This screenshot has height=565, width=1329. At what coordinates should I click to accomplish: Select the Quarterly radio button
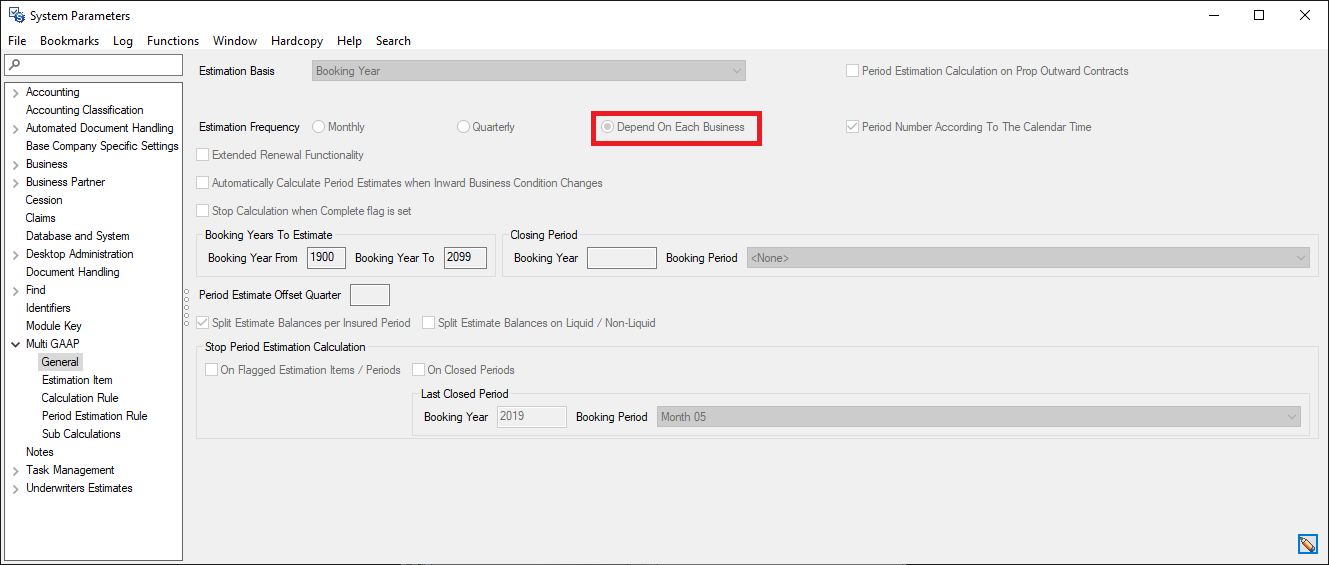pyautogui.click(x=463, y=127)
